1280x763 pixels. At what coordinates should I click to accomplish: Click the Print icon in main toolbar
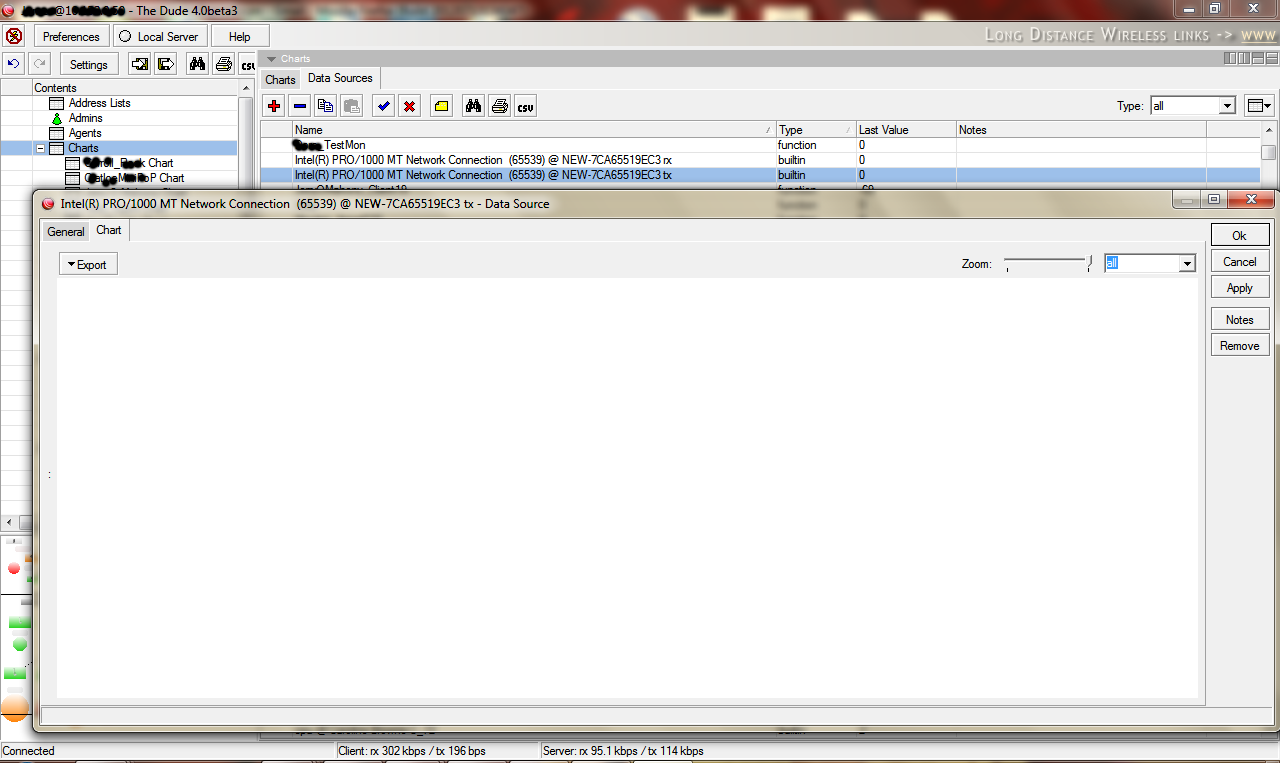click(224, 64)
